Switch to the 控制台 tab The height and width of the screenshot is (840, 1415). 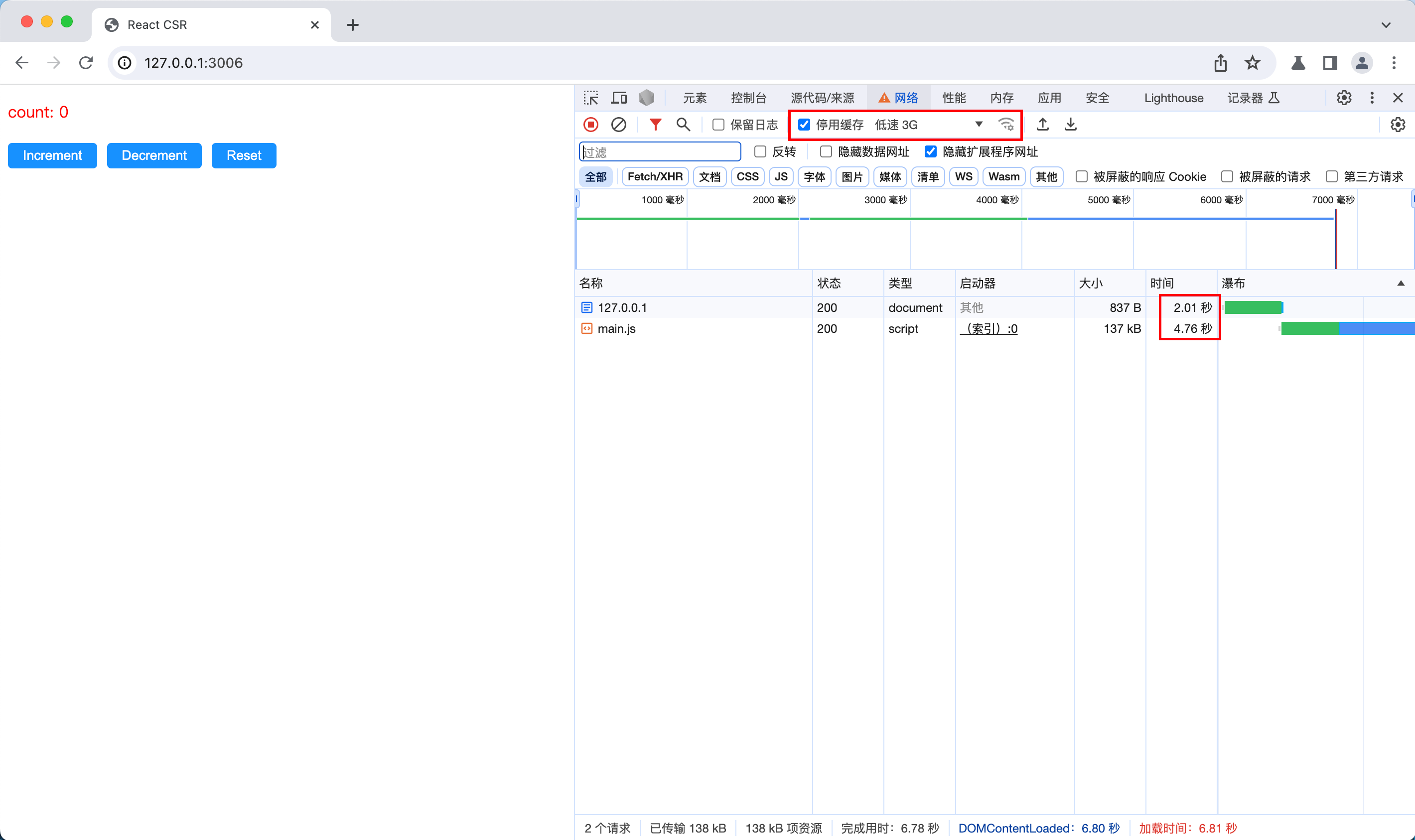click(x=748, y=98)
